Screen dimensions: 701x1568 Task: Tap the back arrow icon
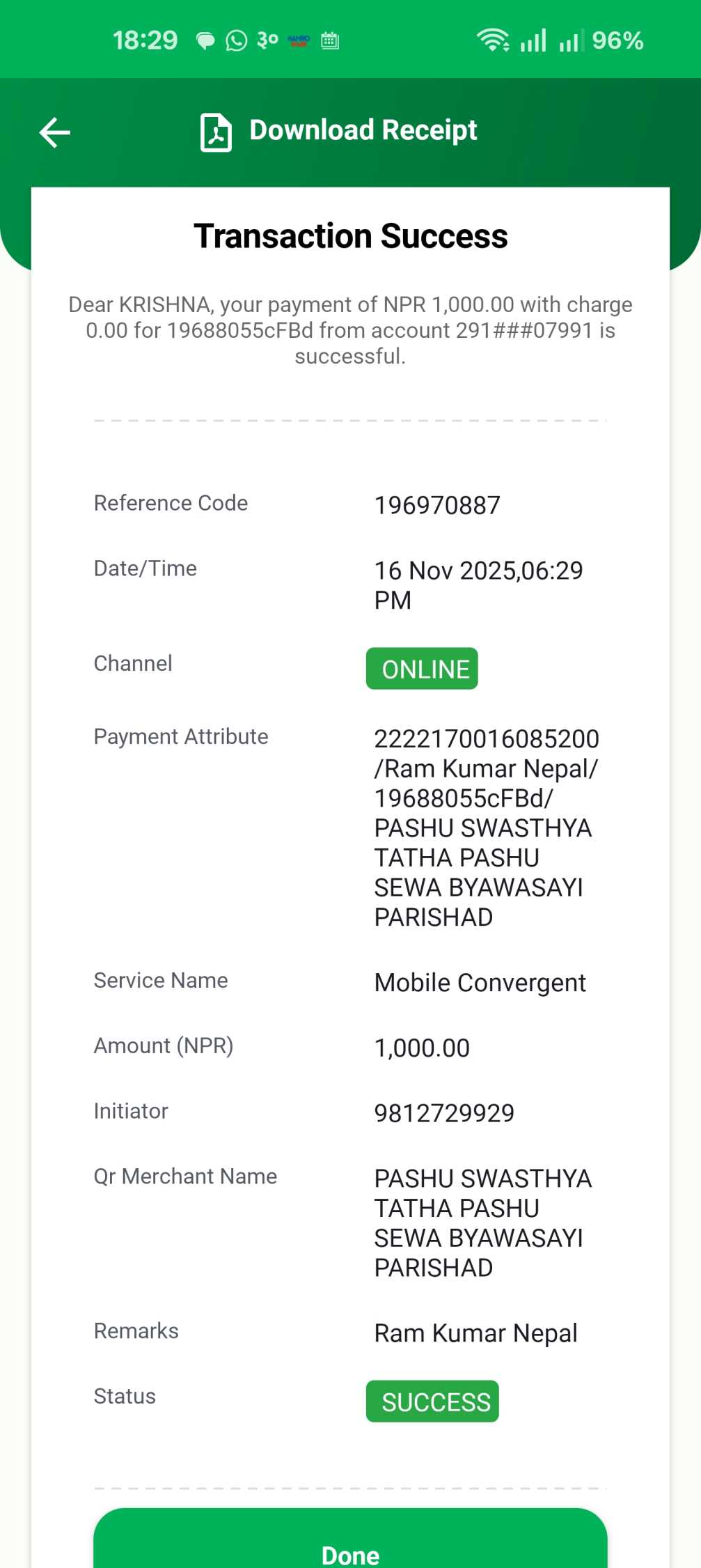click(x=54, y=132)
